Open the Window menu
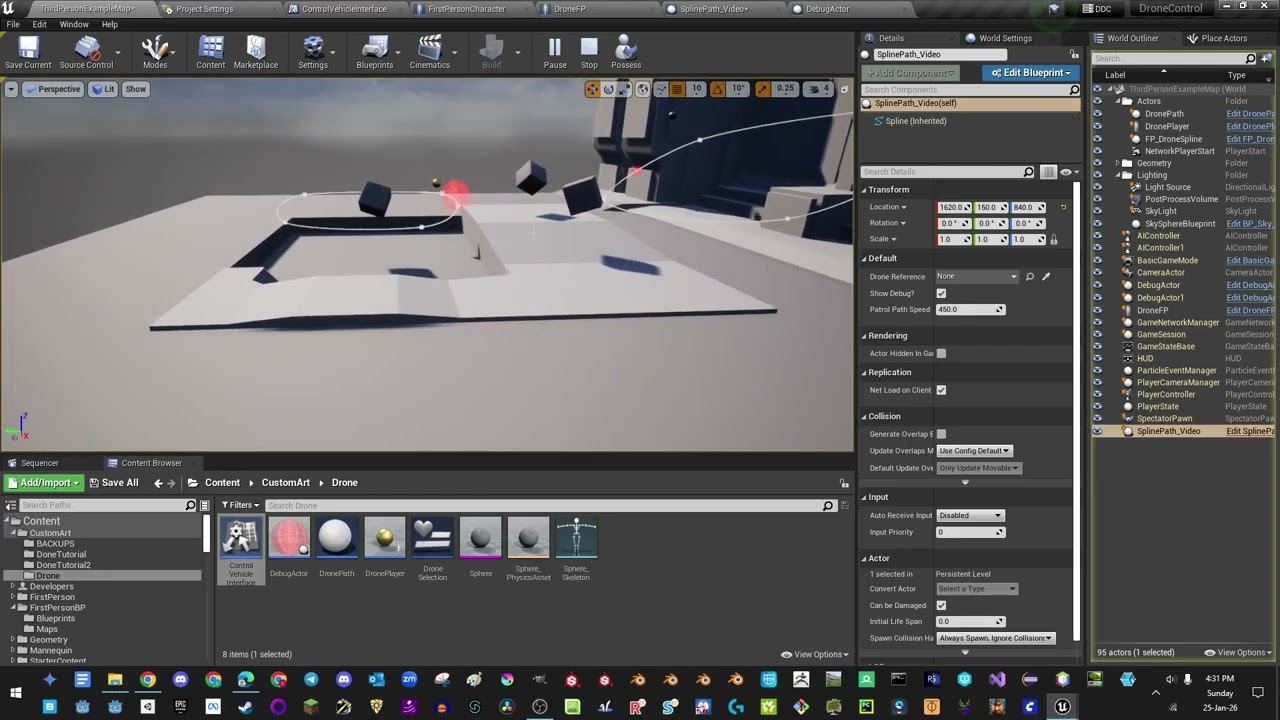This screenshot has width=1280, height=720. [x=74, y=24]
